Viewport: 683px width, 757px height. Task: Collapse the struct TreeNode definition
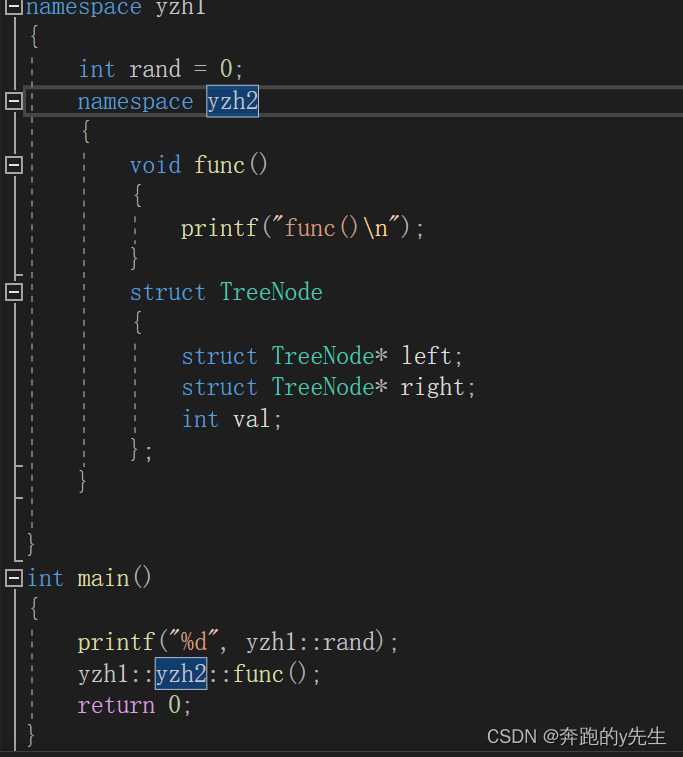coord(14,292)
